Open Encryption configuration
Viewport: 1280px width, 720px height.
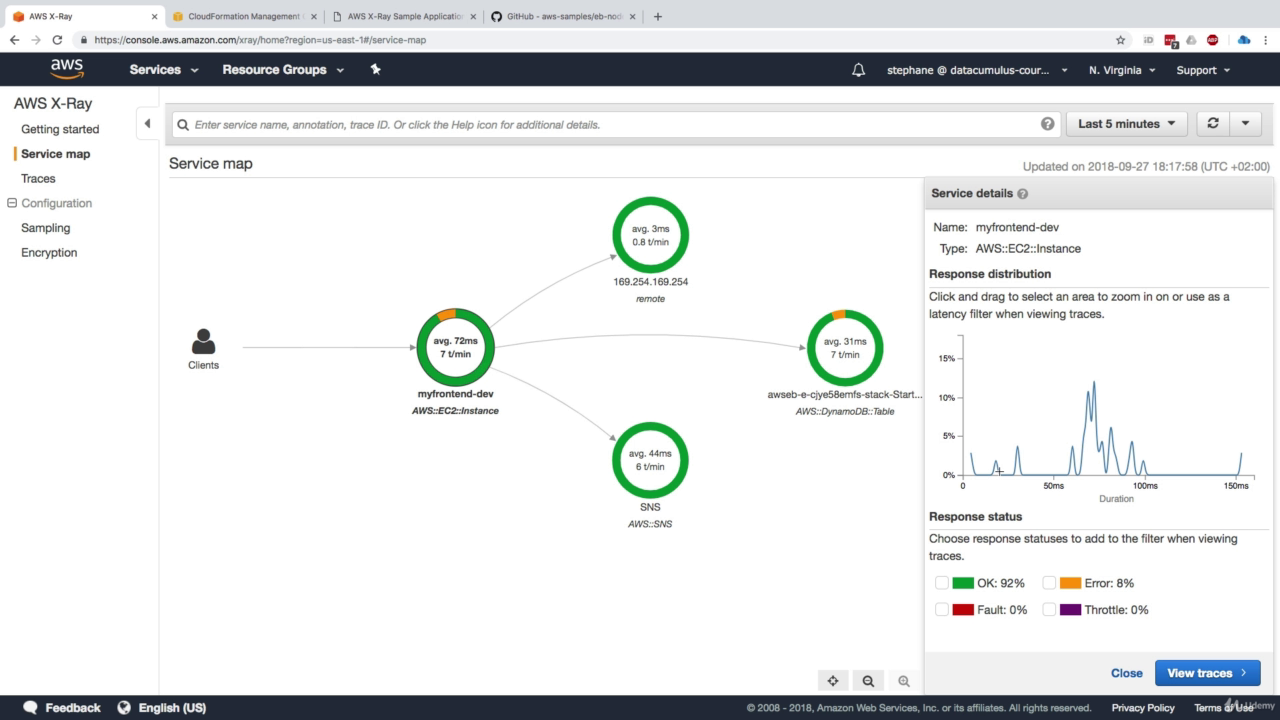point(49,253)
